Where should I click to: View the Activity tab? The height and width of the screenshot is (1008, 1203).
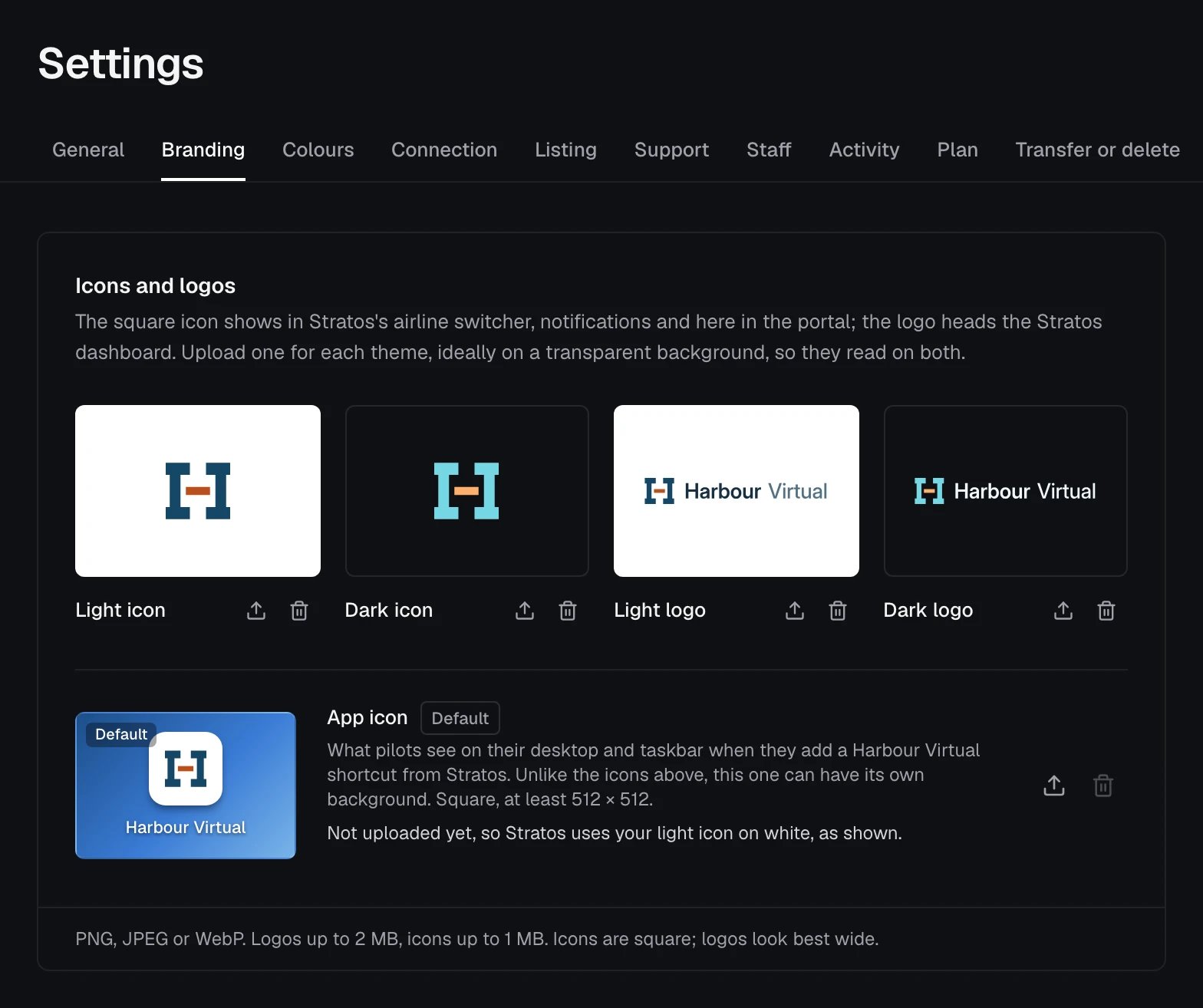click(864, 150)
